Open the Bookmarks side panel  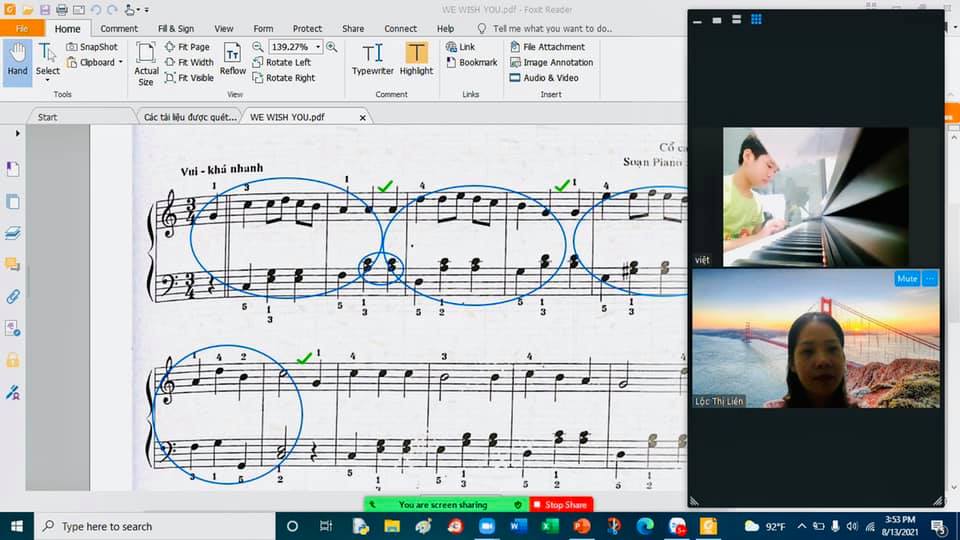click(x=13, y=169)
